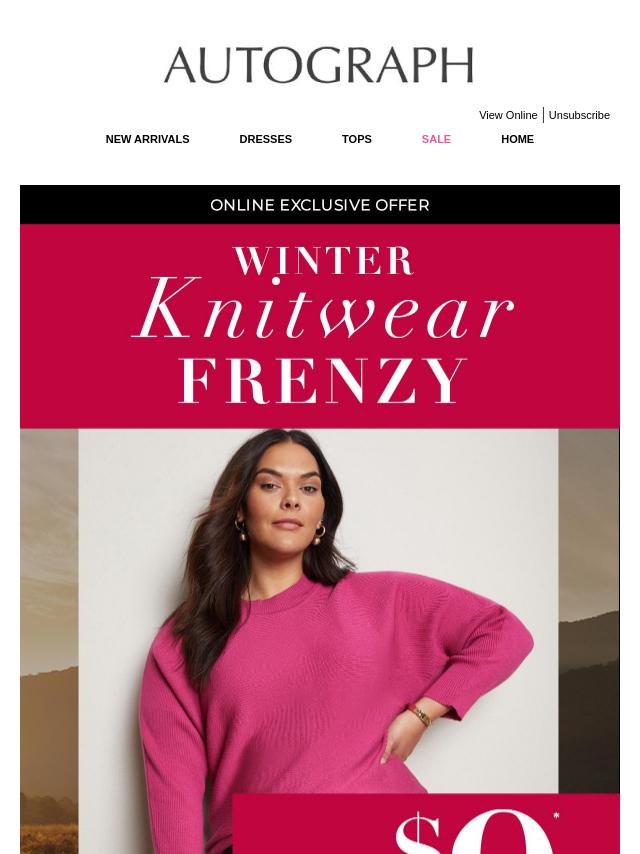Click the AUTOGRAPH brand logo

click(x=319, y=65)
